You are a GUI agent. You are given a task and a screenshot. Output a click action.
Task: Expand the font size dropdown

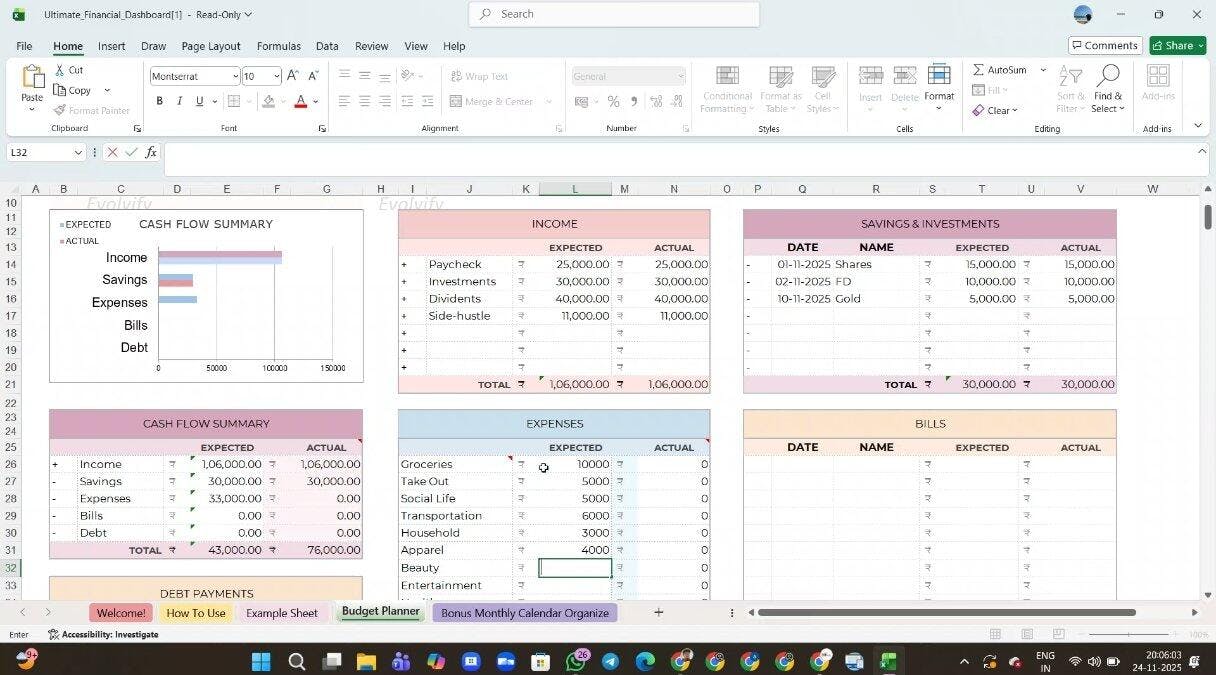coord(277,77)
